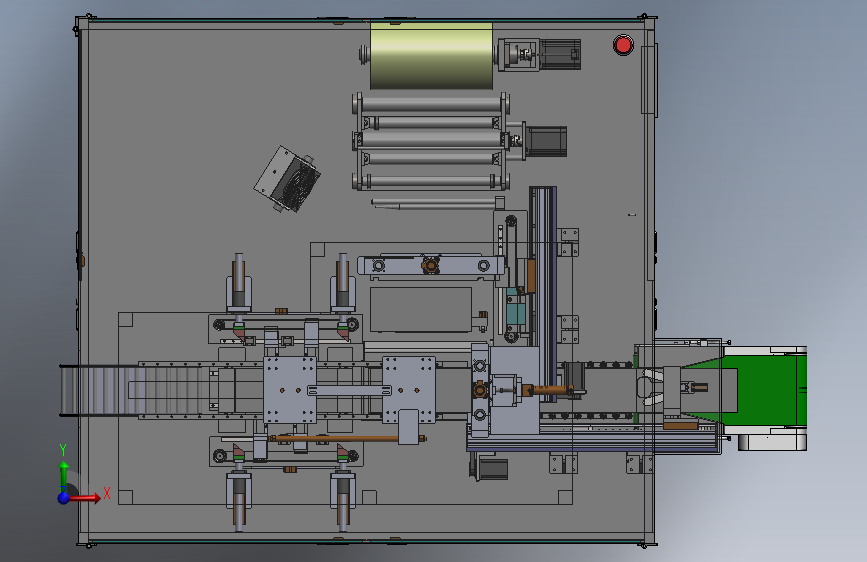Screen dimensions: 867x562
Task: Select the red emergency stop button on the machine
Action: pyautogui.click(x=623, y=45)
